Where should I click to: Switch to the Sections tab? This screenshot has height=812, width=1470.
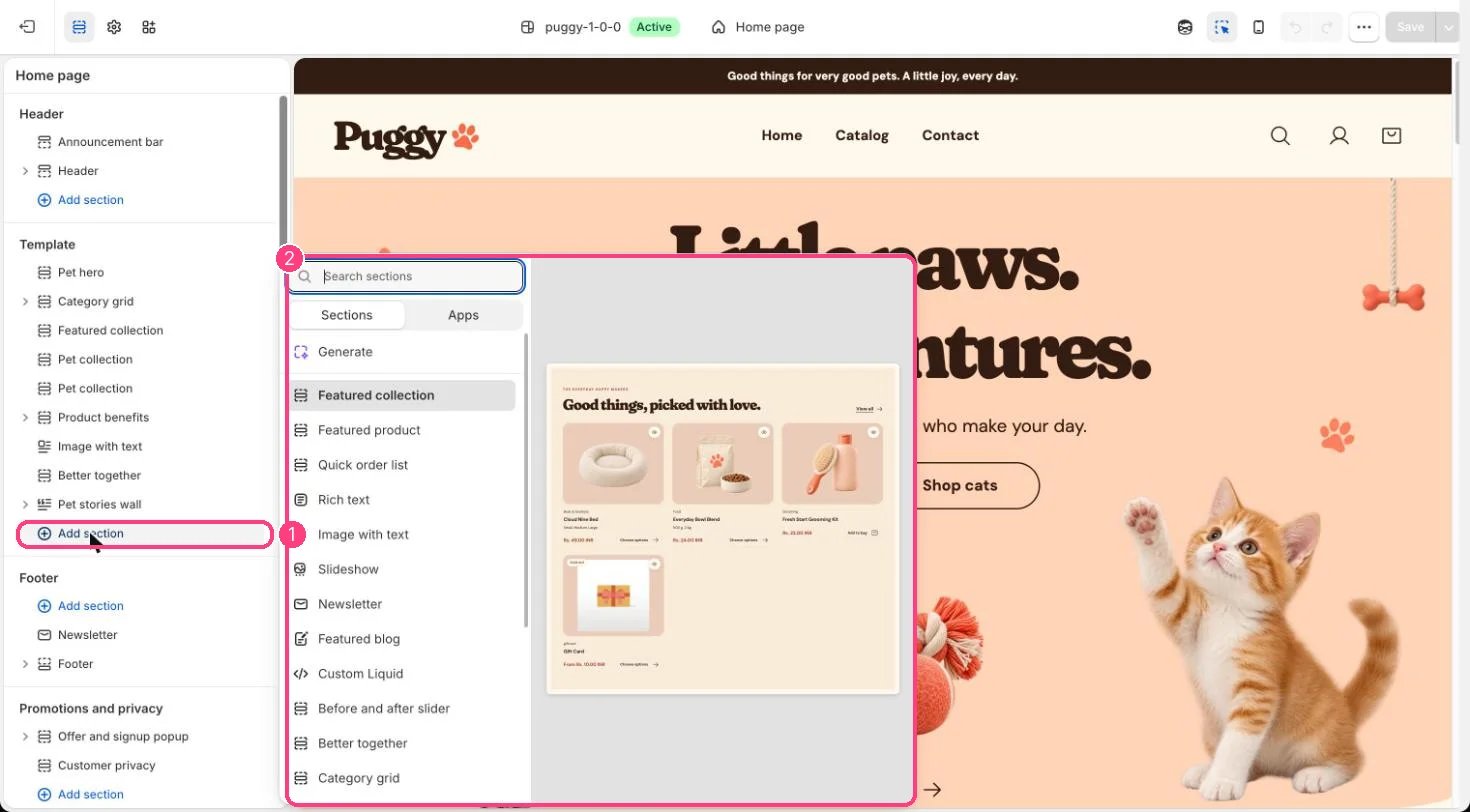[x=347, y=315]
